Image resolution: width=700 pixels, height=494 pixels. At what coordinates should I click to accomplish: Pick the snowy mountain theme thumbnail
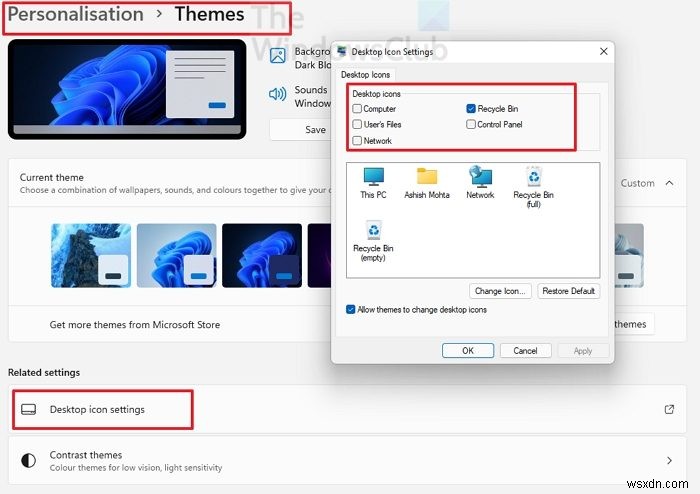point(91,255)
